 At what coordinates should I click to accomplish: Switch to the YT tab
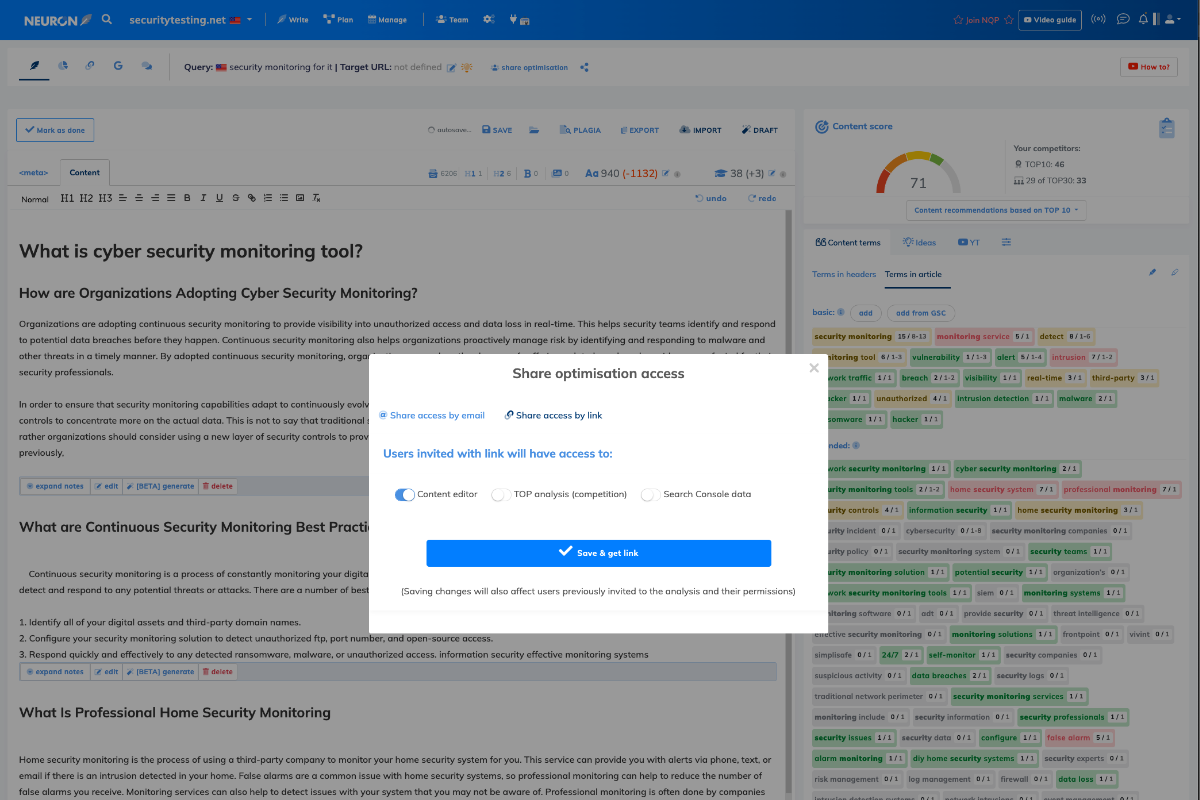pos(968,242)
